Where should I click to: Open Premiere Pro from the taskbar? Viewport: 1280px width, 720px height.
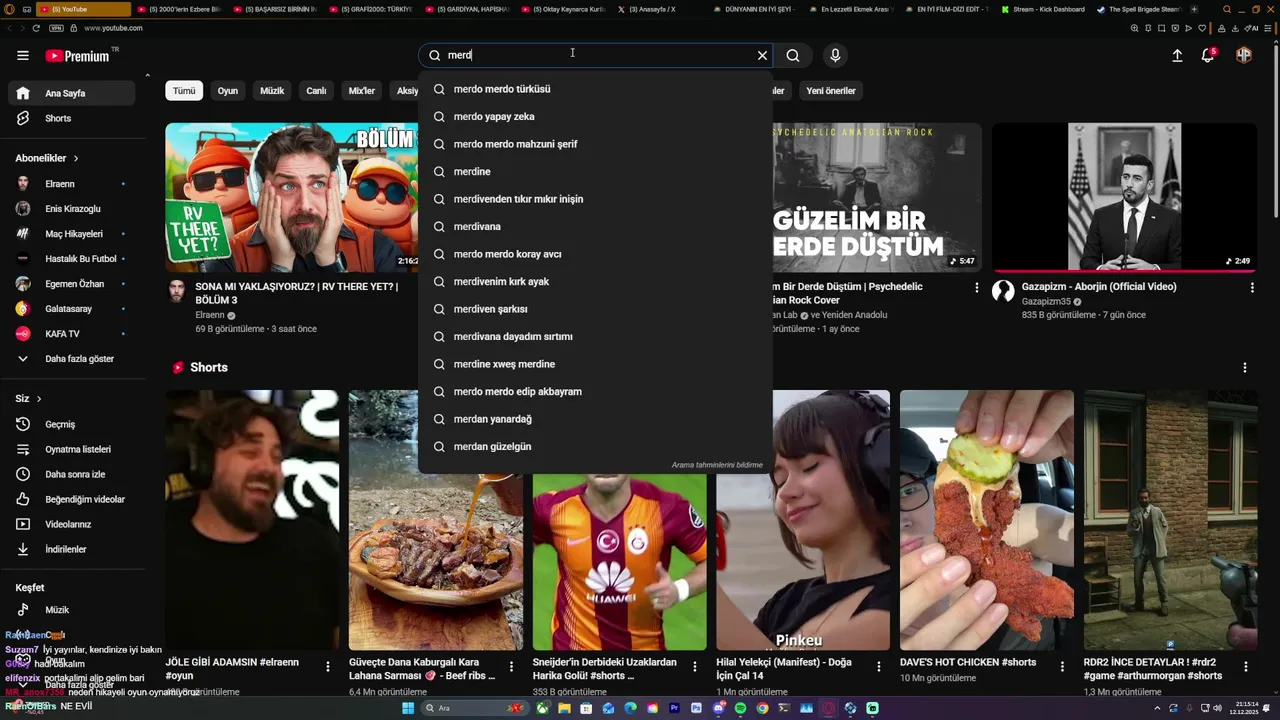[674, 708]
